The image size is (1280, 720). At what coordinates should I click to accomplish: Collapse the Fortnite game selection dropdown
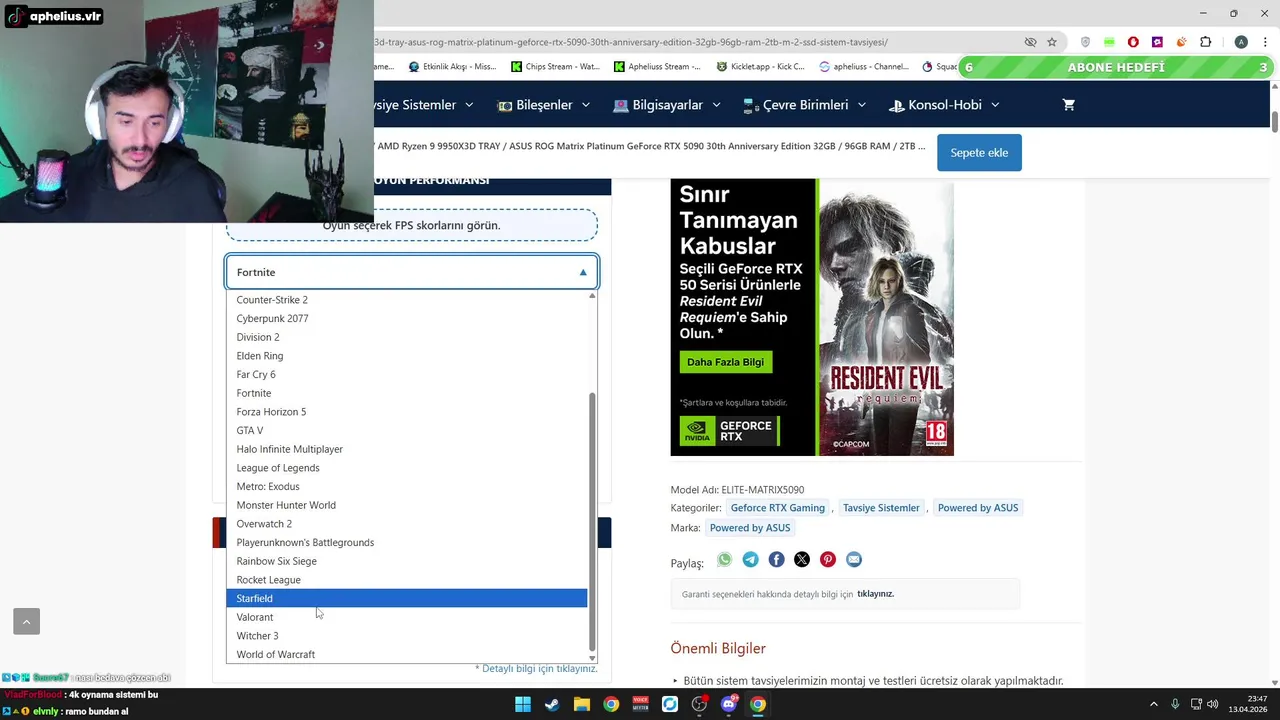pyautogui.click(x=412, y=272)
